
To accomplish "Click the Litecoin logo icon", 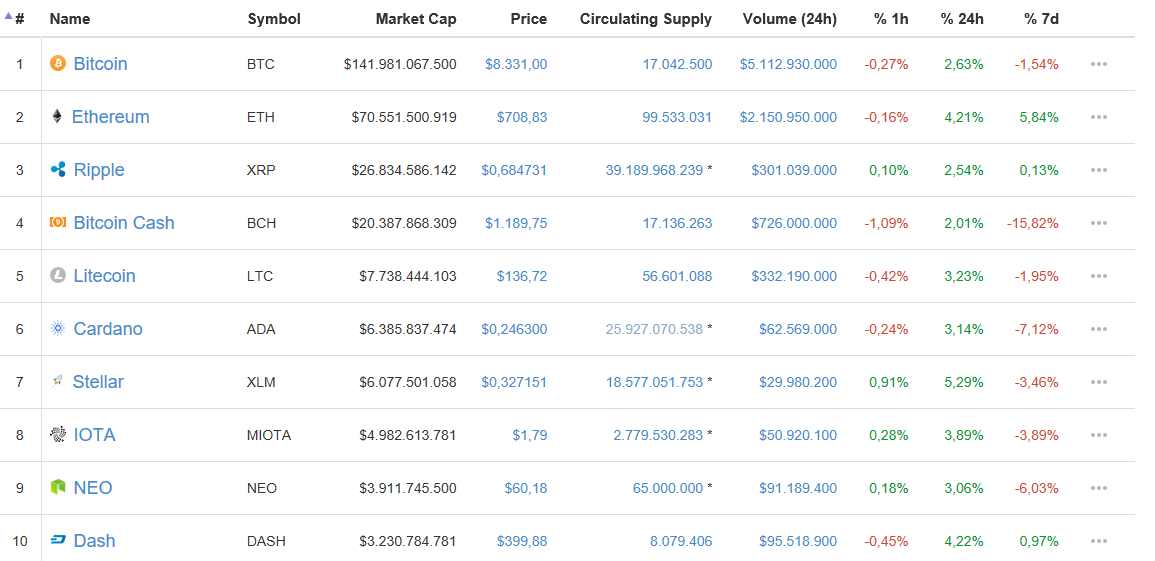I will click(58, 276).
